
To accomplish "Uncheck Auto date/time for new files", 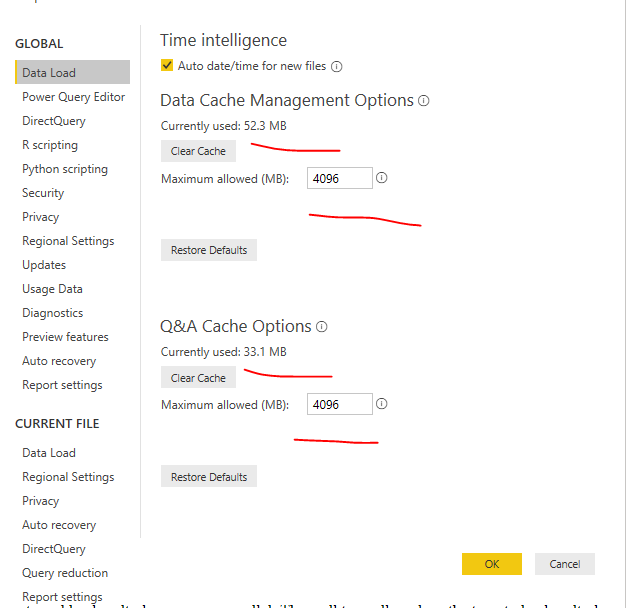I will pyautogui.click(x=167, y=65).
